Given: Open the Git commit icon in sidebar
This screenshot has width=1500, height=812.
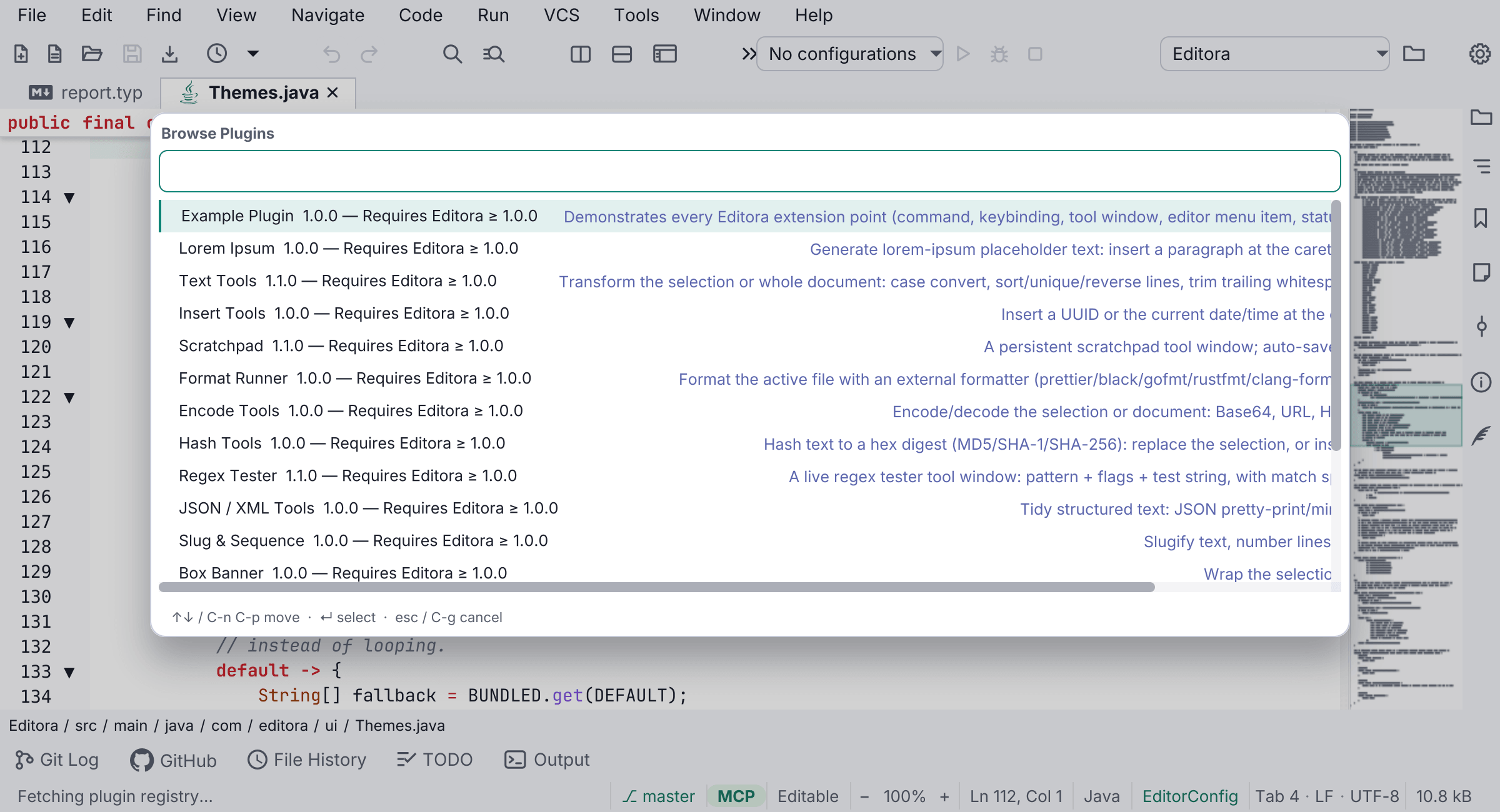Looking at the screenshot, I should [x=1481, y=326].
